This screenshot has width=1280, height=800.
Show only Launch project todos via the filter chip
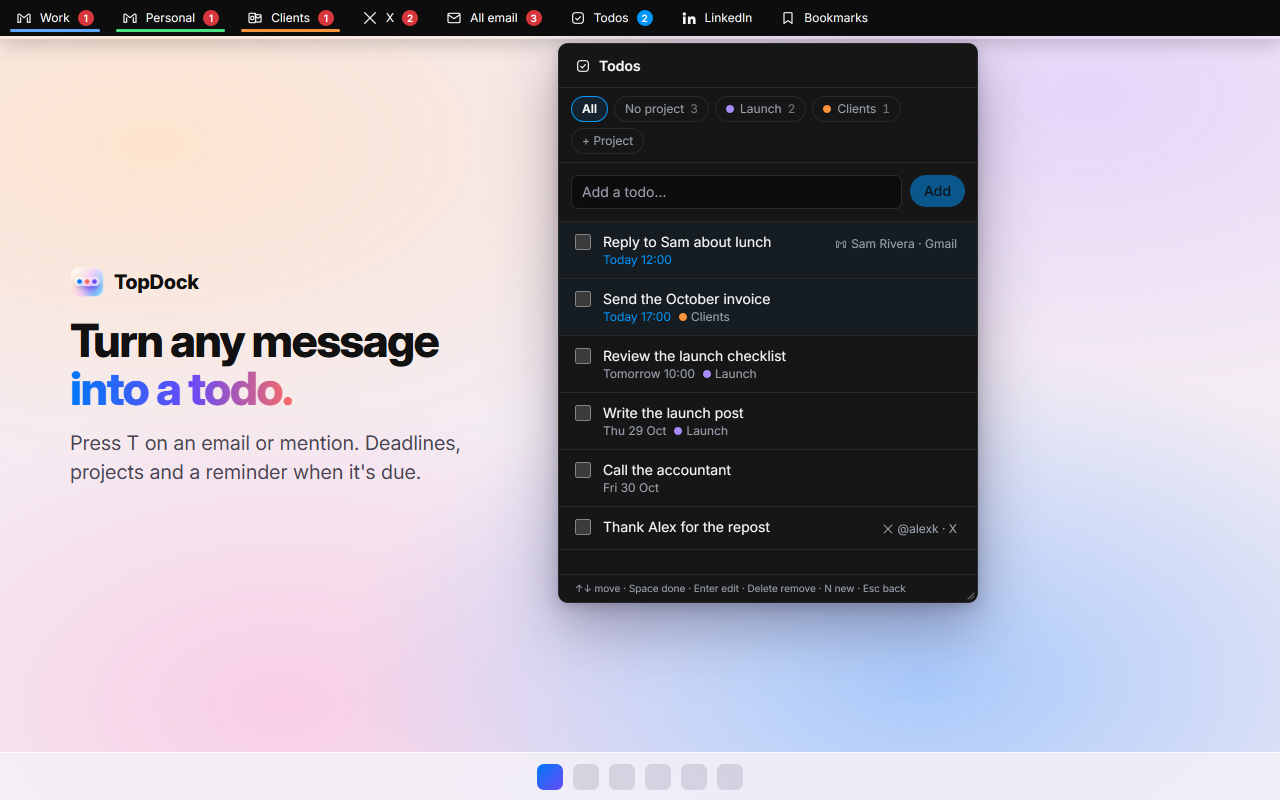click(760, 109)
